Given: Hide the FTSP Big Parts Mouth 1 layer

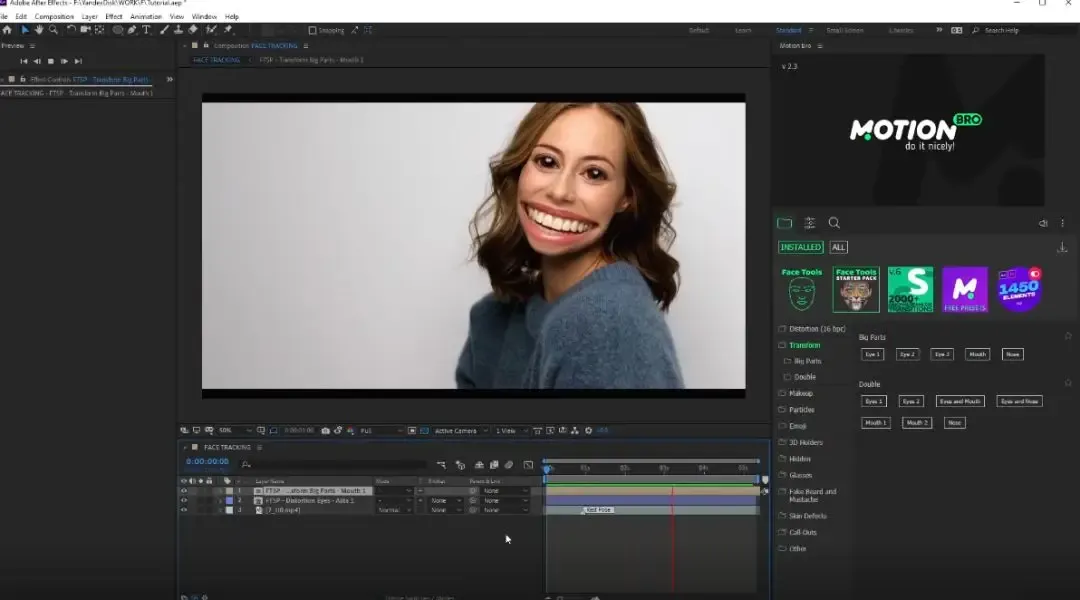Looking at the screenshot, I should pyautogui.click(x=184, y=491).
